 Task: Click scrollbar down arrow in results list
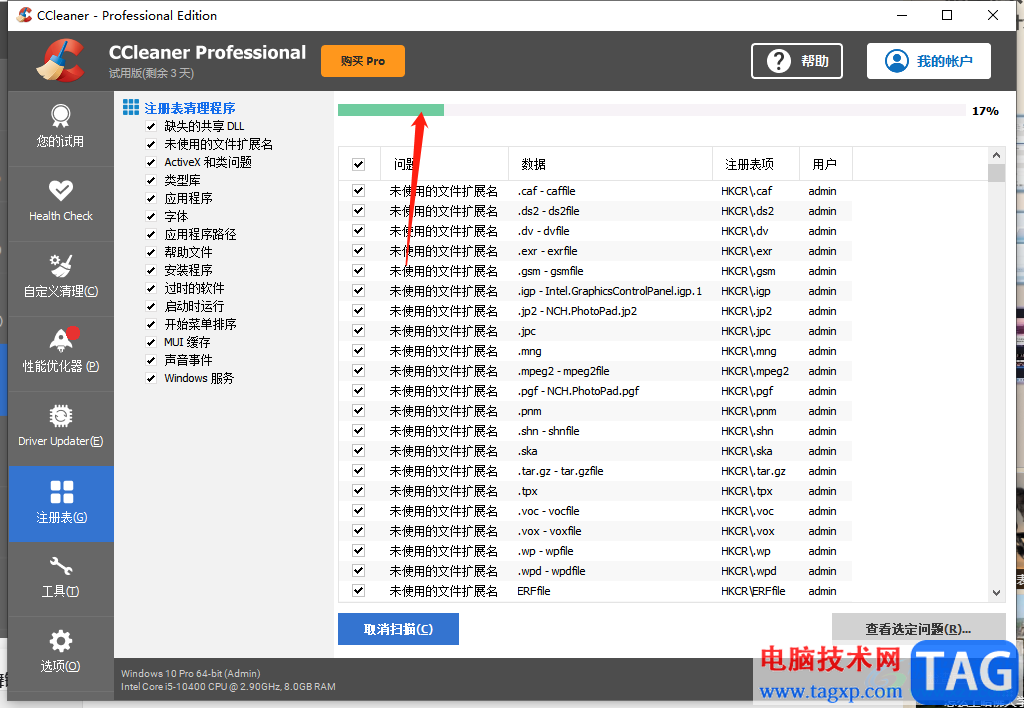point(996,593)
